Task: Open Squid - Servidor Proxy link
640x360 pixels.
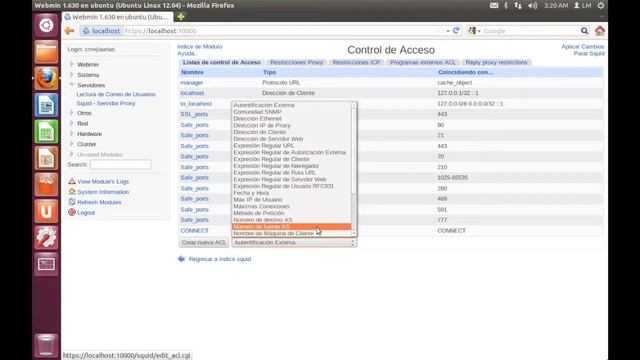Action: pos(106,103)
